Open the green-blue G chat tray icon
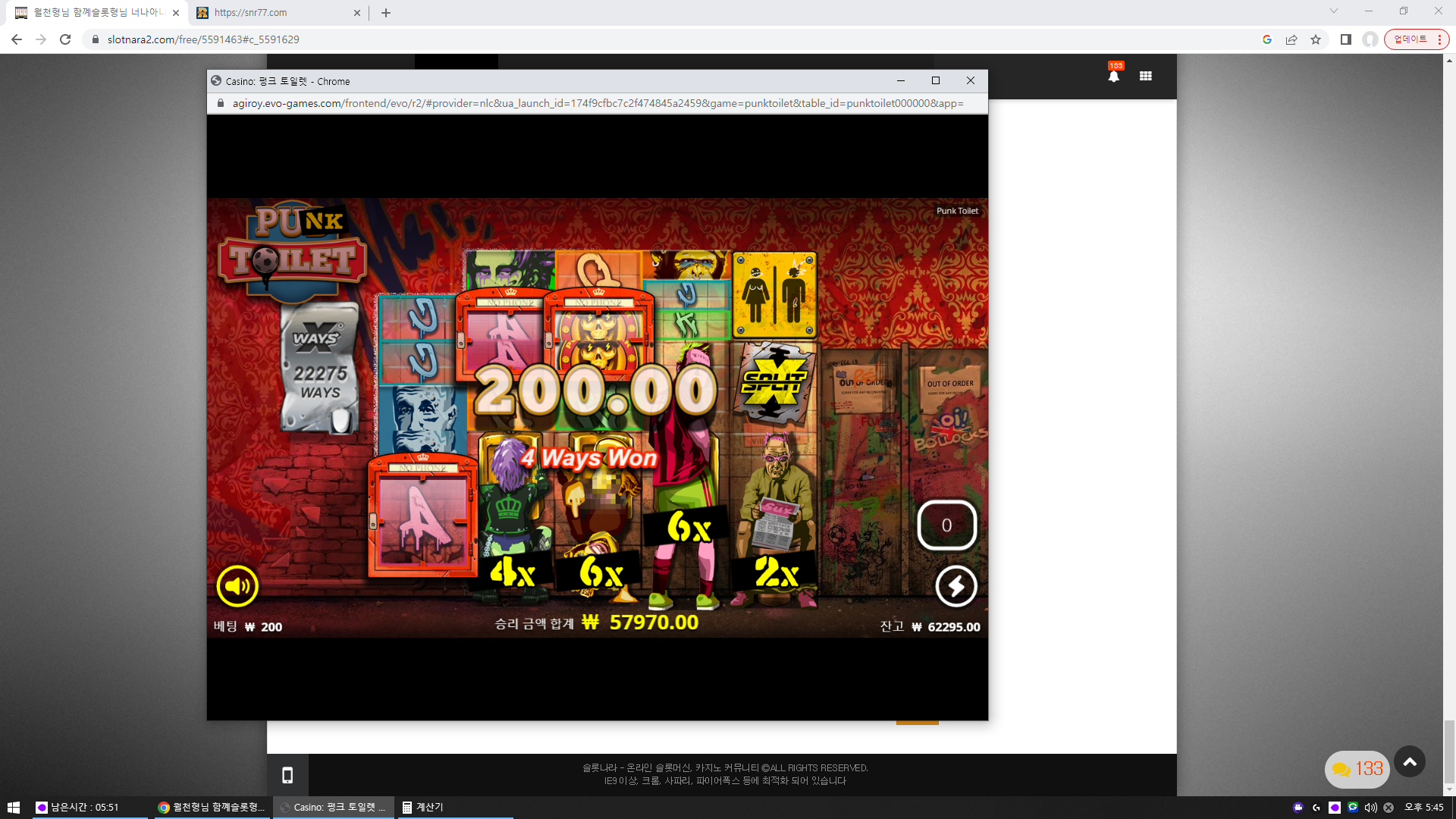1456x819 pixels. pos(1353,808)
